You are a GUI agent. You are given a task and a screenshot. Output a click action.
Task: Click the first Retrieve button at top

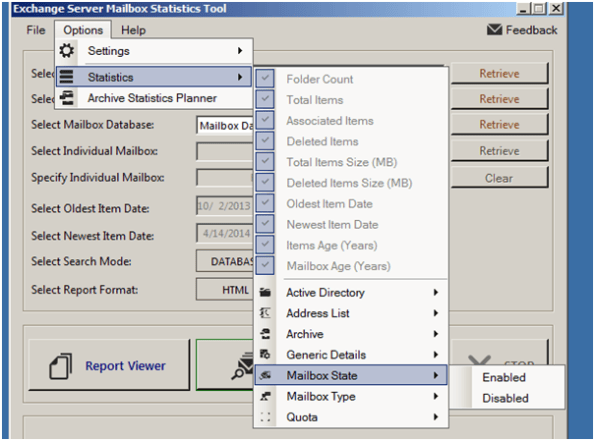pos(499,73)
